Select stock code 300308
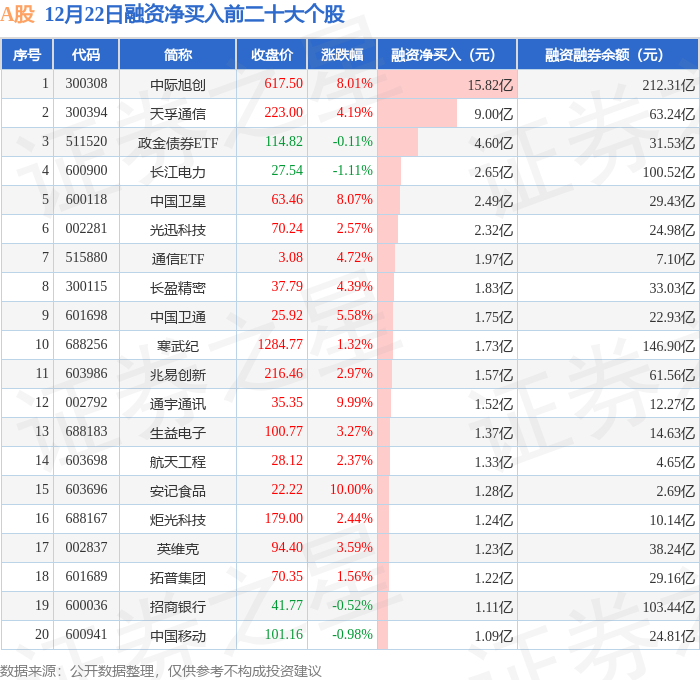This screenshot has width=700, height=680. tap(86, 83)
